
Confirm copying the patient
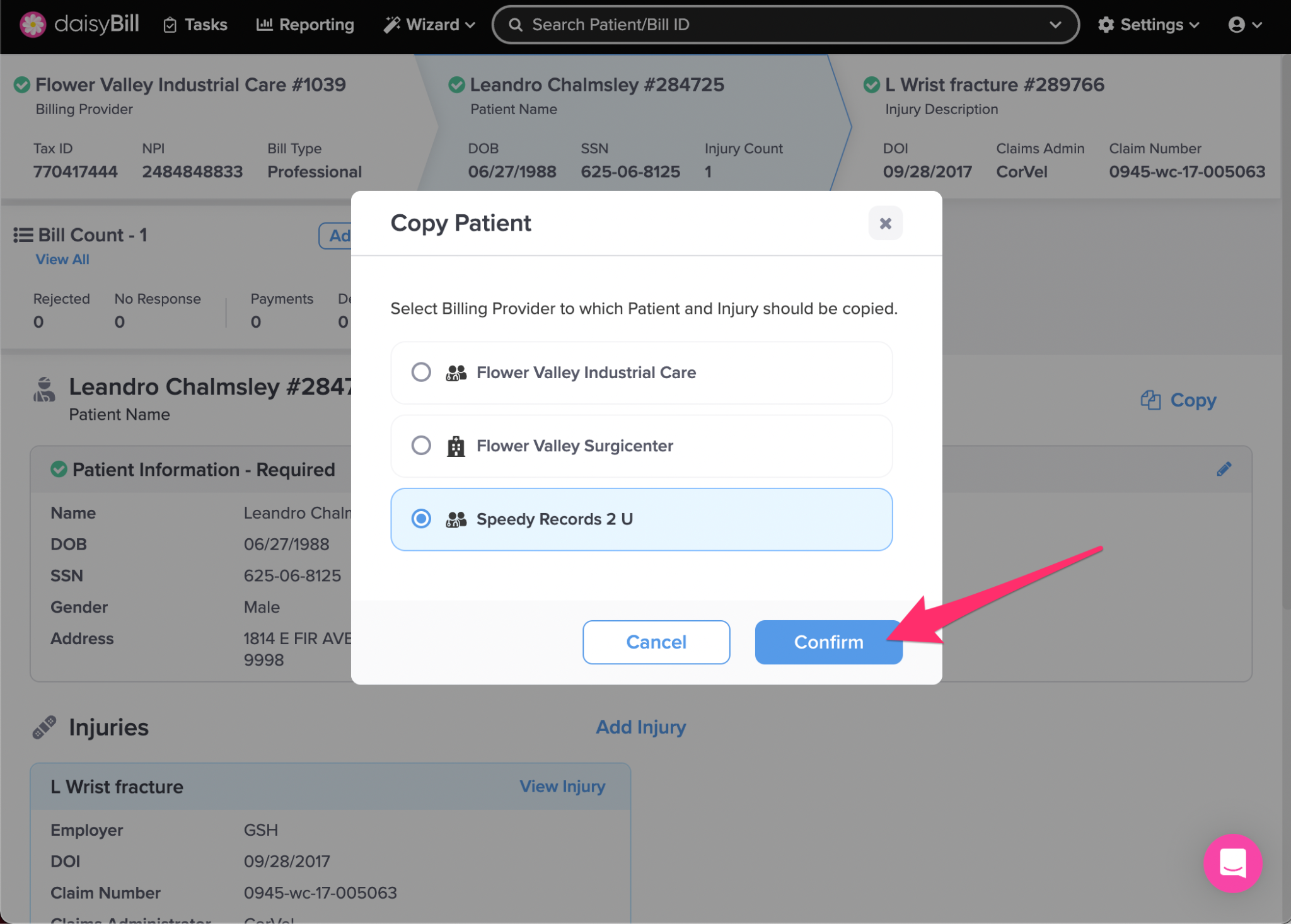pyautogui.click(x=828, y=642)
